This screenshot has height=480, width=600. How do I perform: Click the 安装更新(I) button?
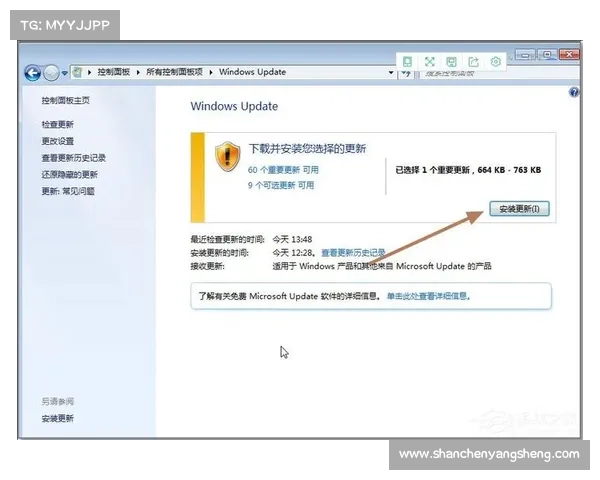pos(519,209)
